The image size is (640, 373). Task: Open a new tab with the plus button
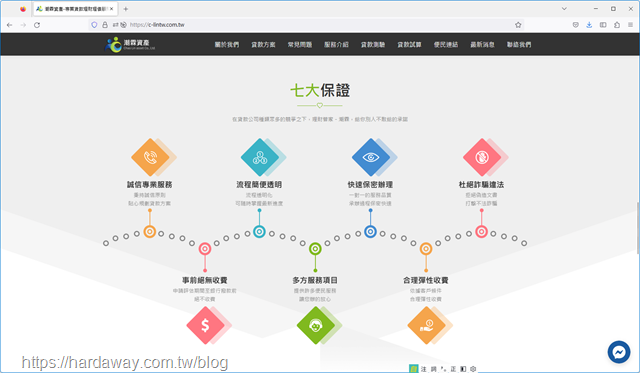coord(126,9)
